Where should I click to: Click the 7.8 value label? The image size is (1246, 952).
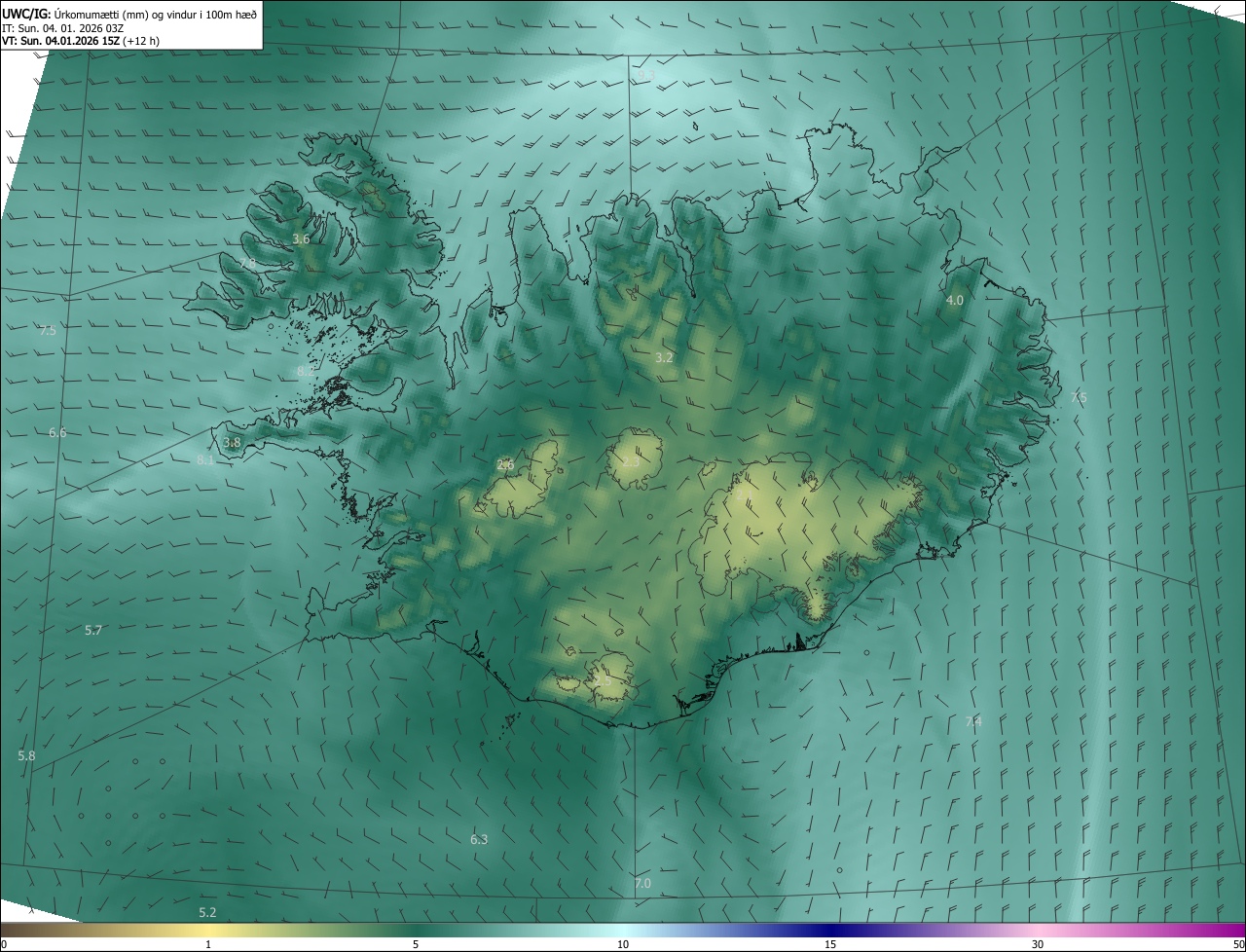(247, 263)
